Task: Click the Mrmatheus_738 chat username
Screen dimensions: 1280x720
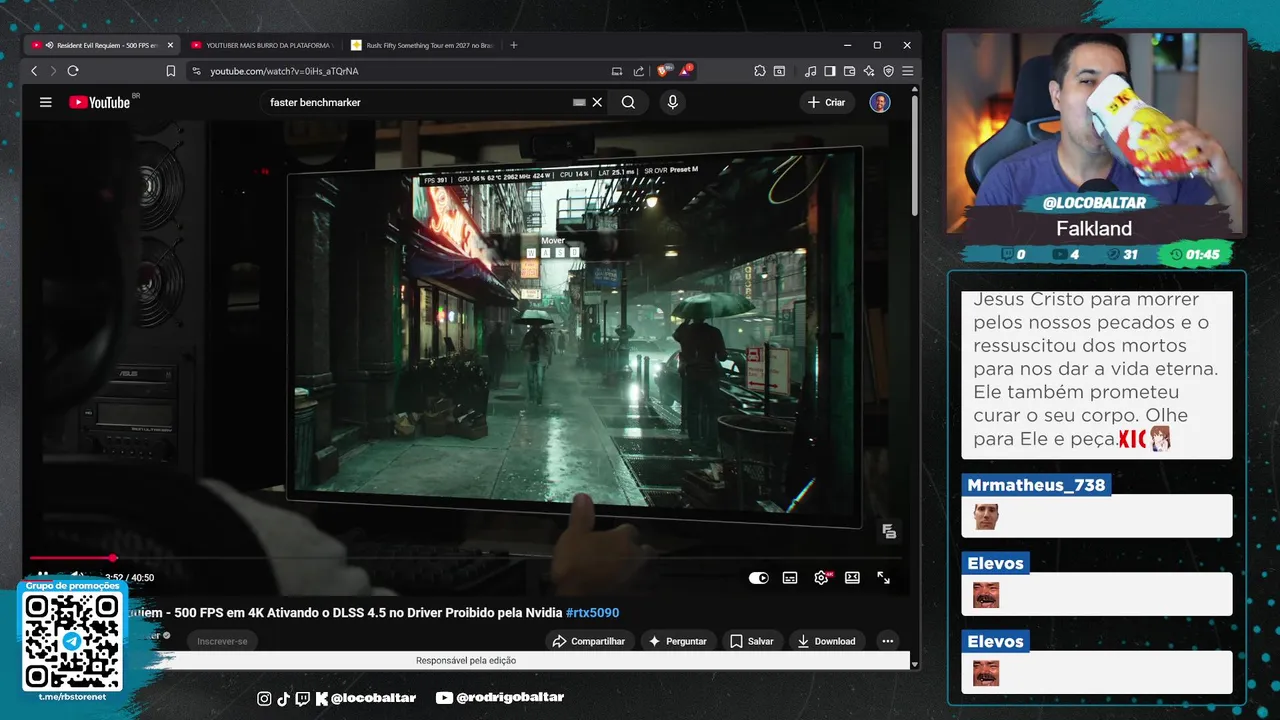Action: point(1036,485)
